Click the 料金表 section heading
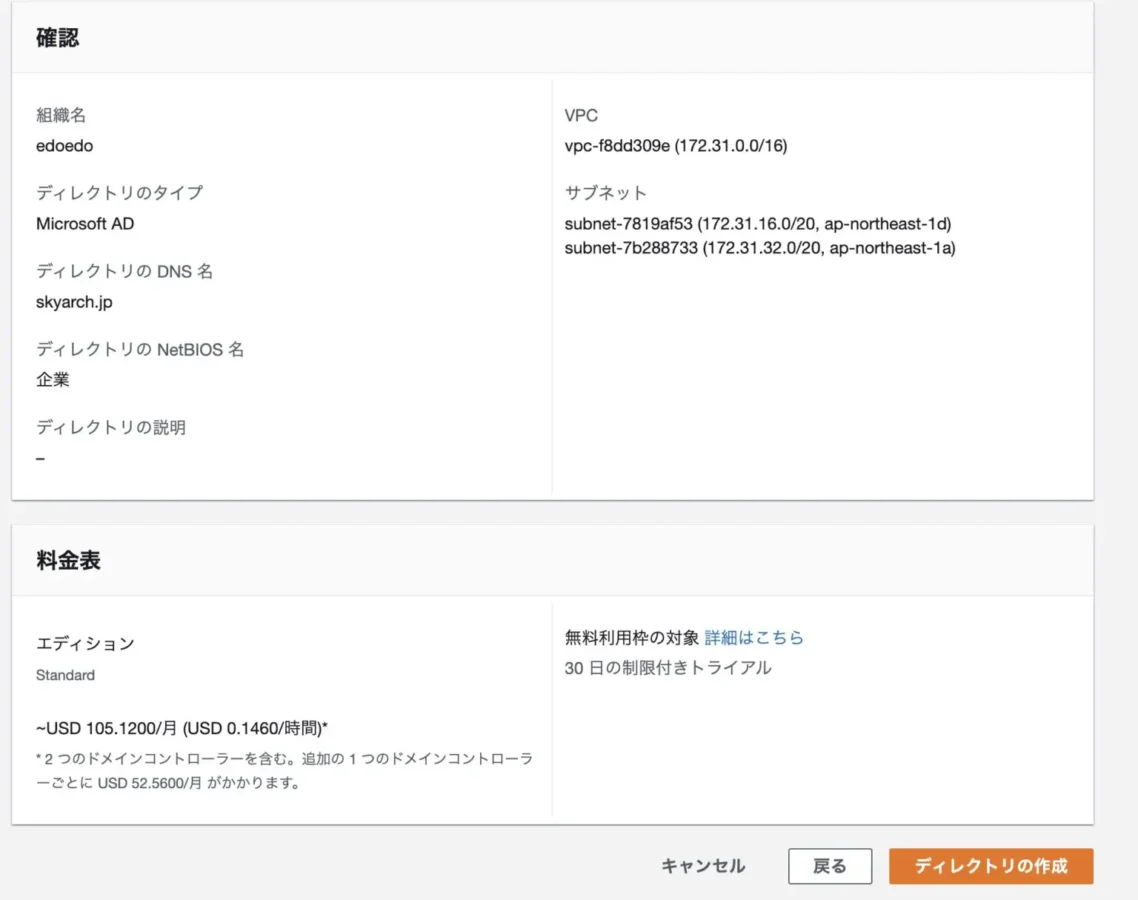The height and width of the screenshot is (900, 1138). [68, 560]
